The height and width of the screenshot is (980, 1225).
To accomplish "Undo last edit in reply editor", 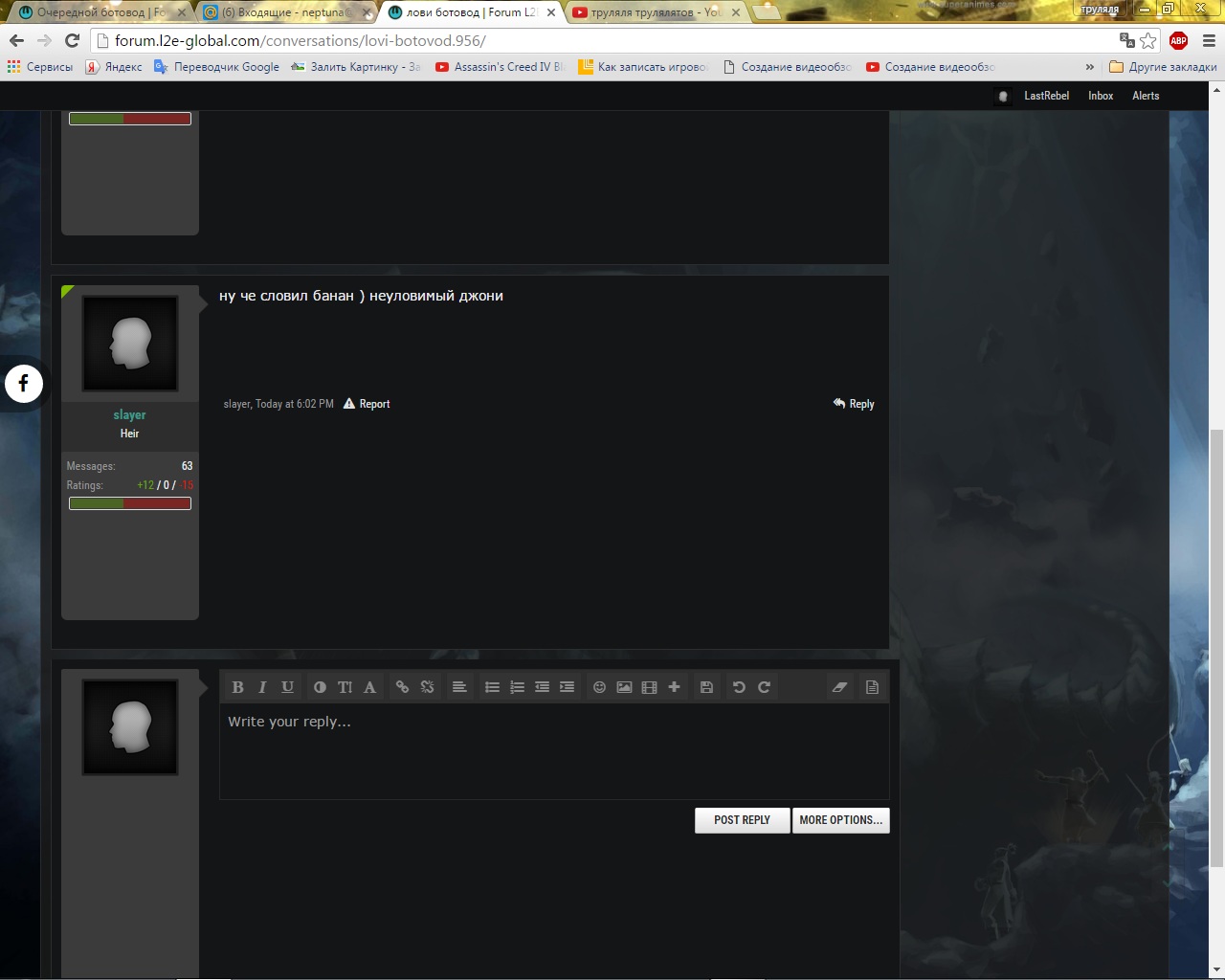I will point(739,687).
